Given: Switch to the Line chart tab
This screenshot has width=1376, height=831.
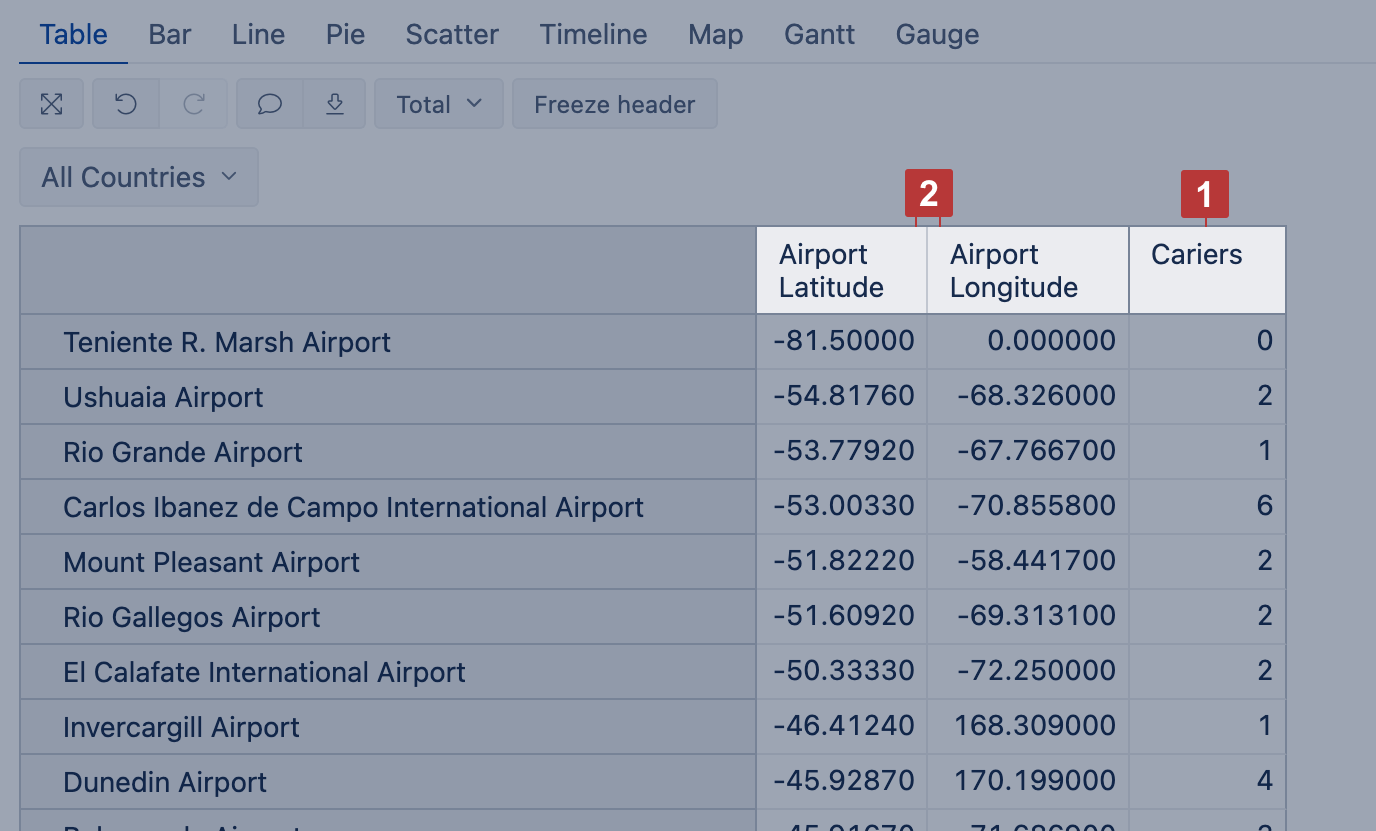Looking at the screenshot, I should click(258, 34).
